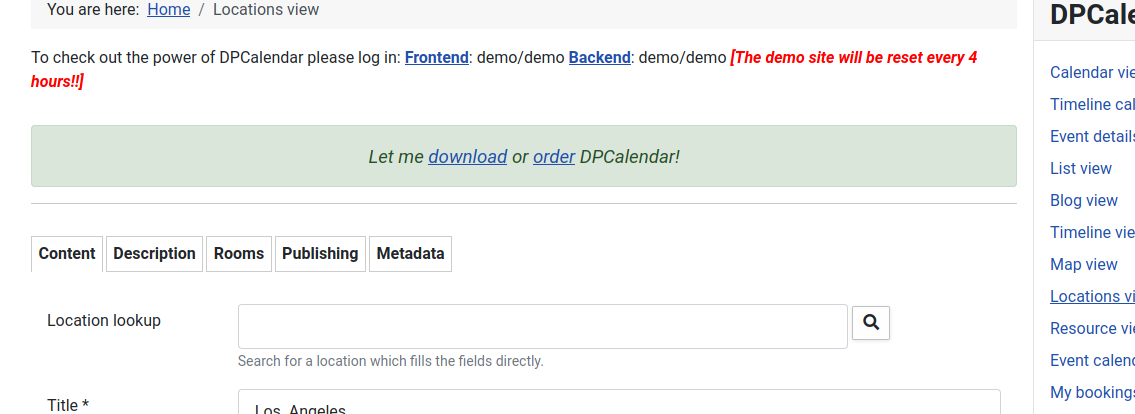This screenshot has height=414, width=1135.
Task: Open the Frontend login link
Action: point(436,58)
